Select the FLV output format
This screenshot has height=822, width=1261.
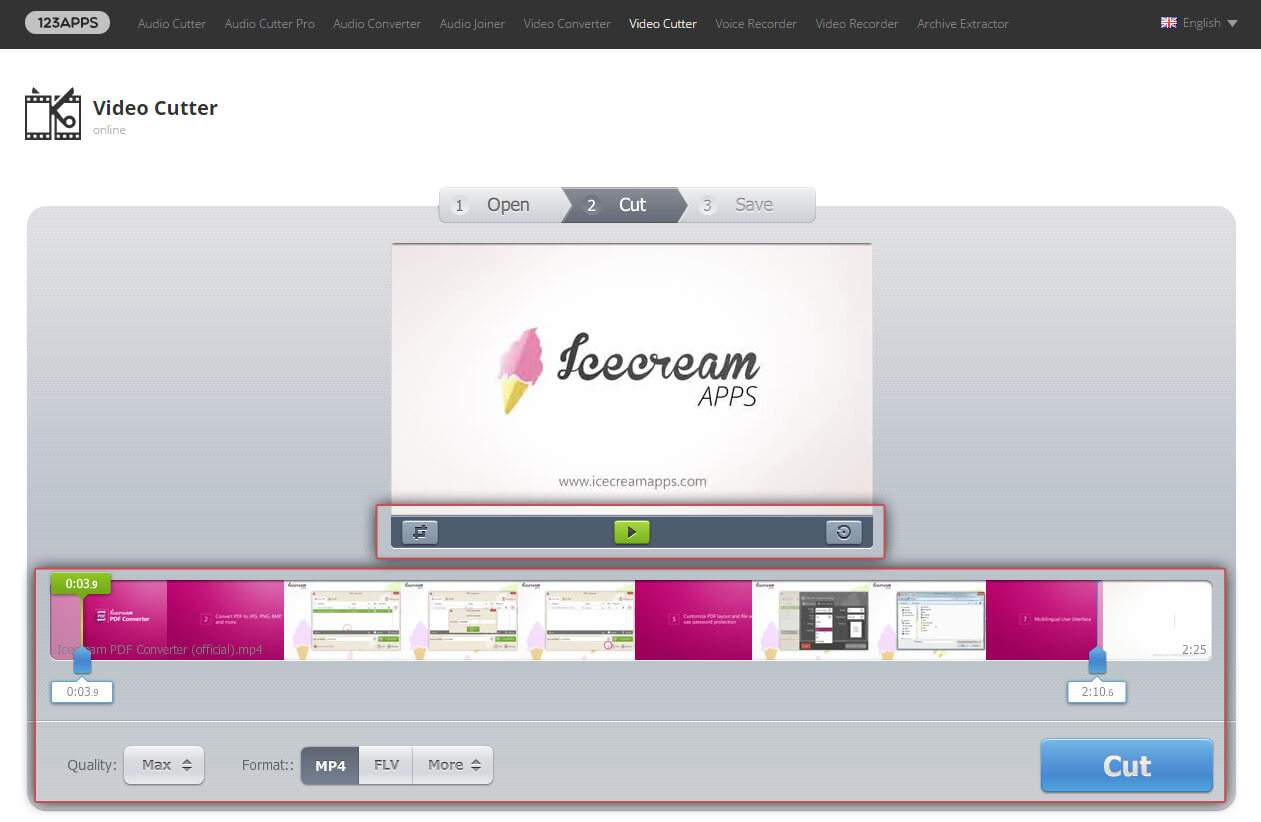pos(385,765)
